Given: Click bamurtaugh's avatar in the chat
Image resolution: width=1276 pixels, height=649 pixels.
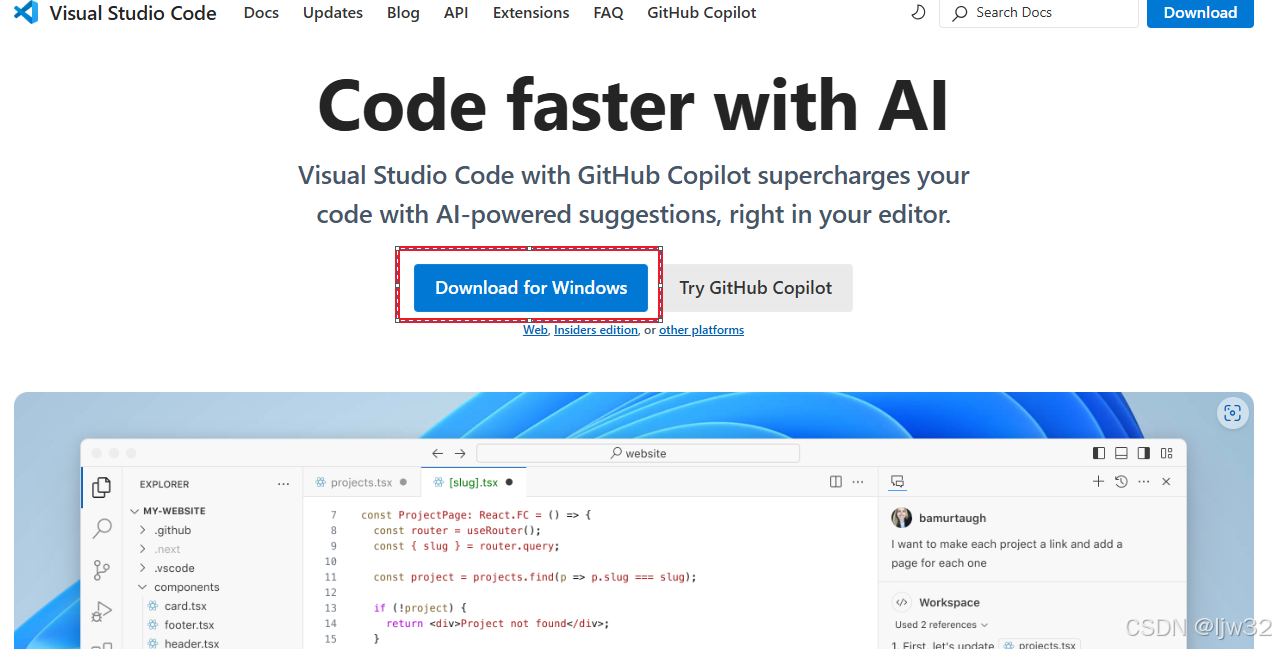Looking at the screenshot, I should click(902, 518).
